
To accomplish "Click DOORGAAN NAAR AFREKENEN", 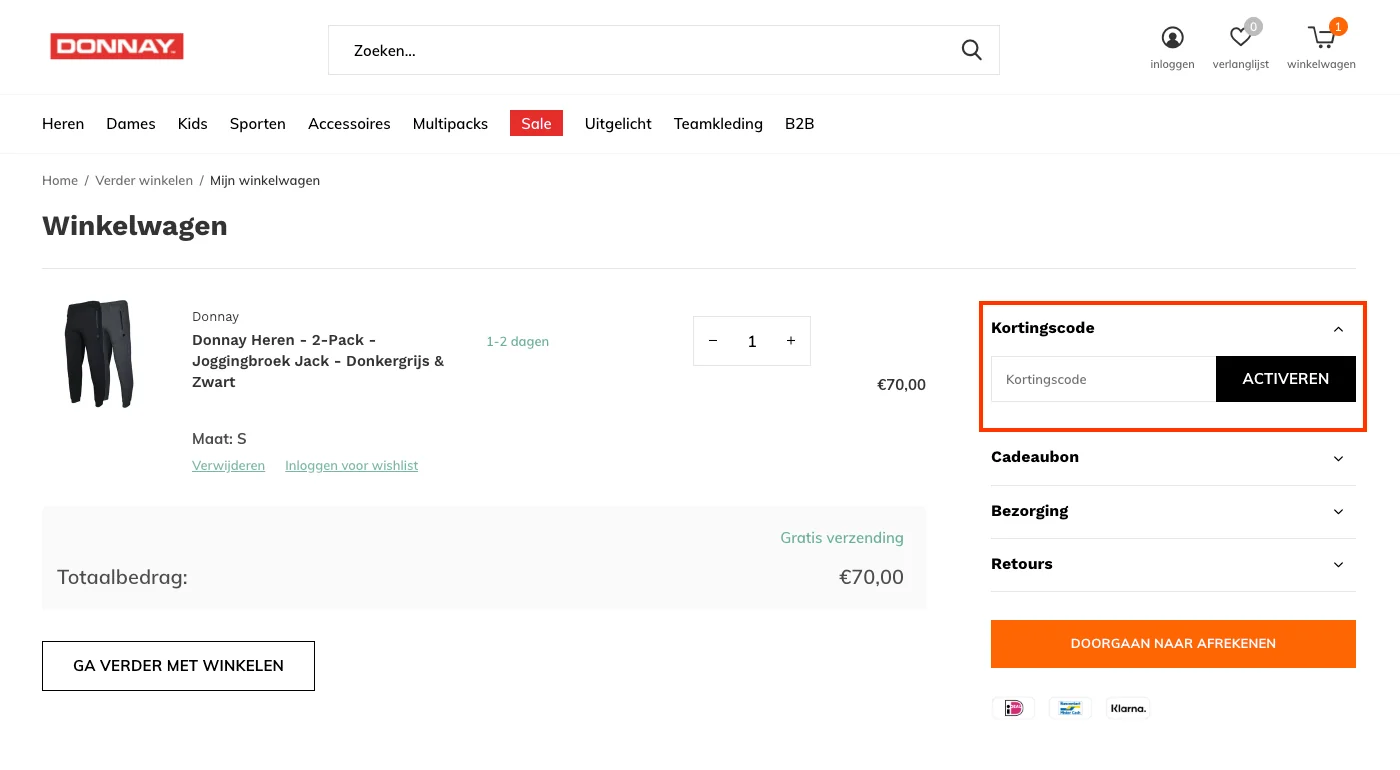I will pyautogui.click(x=1173, y=643).
